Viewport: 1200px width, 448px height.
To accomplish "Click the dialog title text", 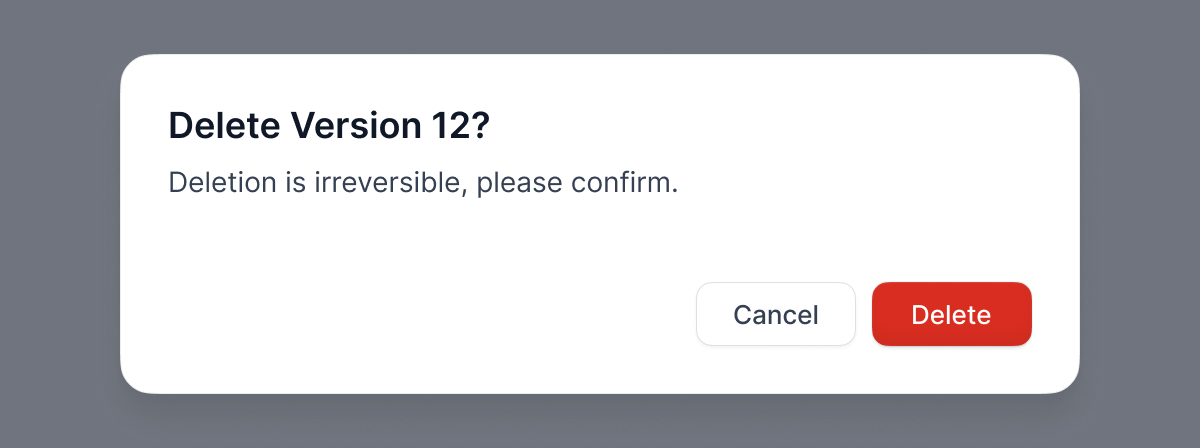I will tap(329, 126).
